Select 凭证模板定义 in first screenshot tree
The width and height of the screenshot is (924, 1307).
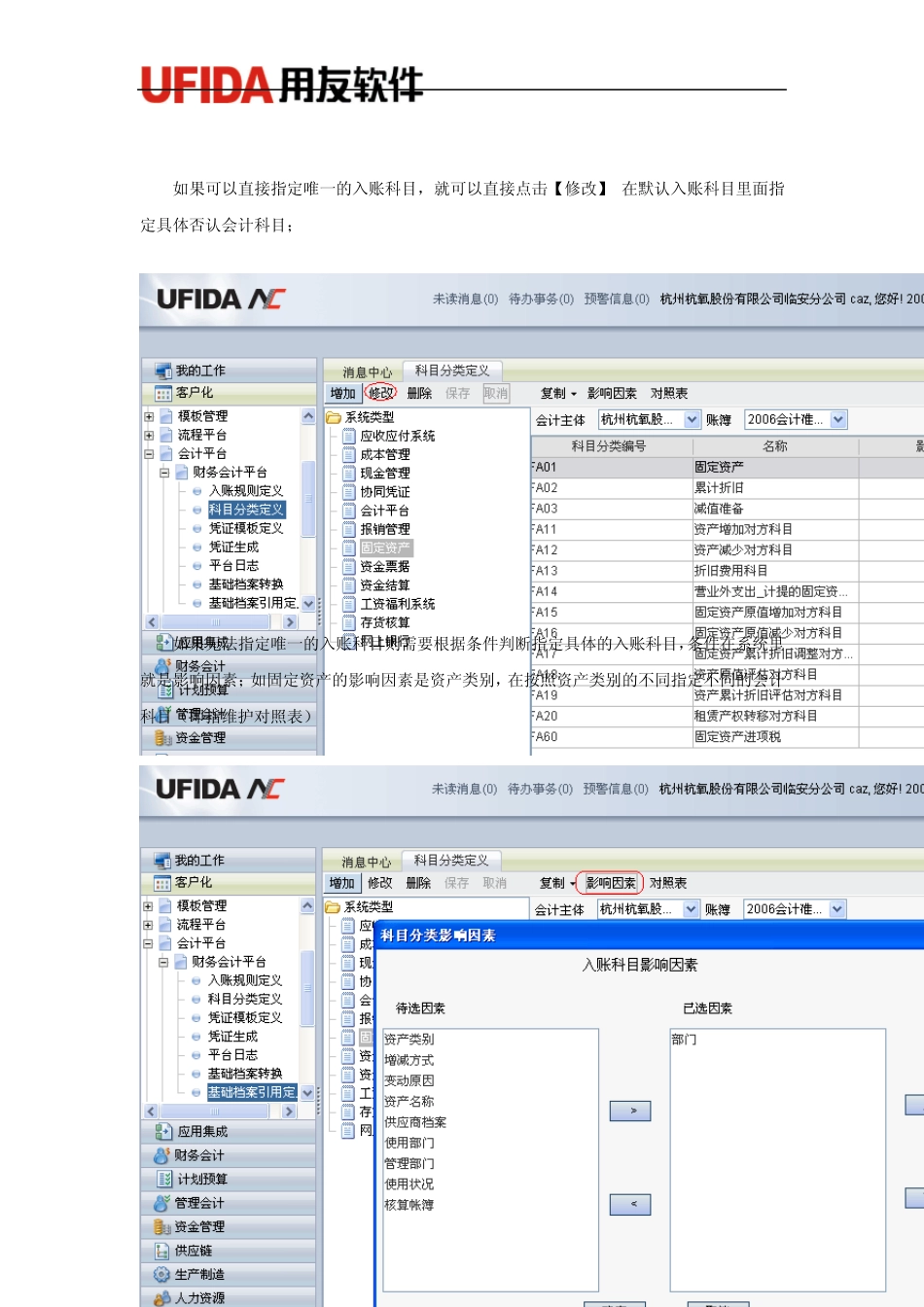(246, 528)
